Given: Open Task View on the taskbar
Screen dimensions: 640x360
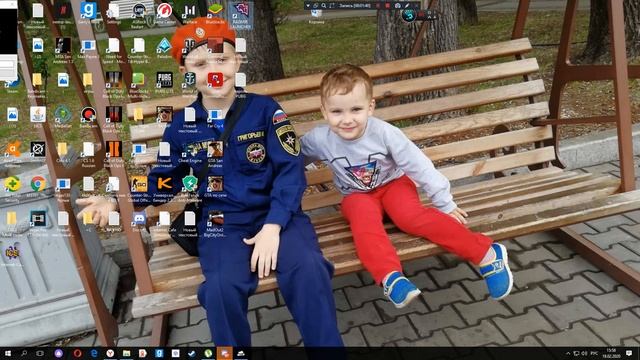Looking at the screenshot, I should pos(40,353).
